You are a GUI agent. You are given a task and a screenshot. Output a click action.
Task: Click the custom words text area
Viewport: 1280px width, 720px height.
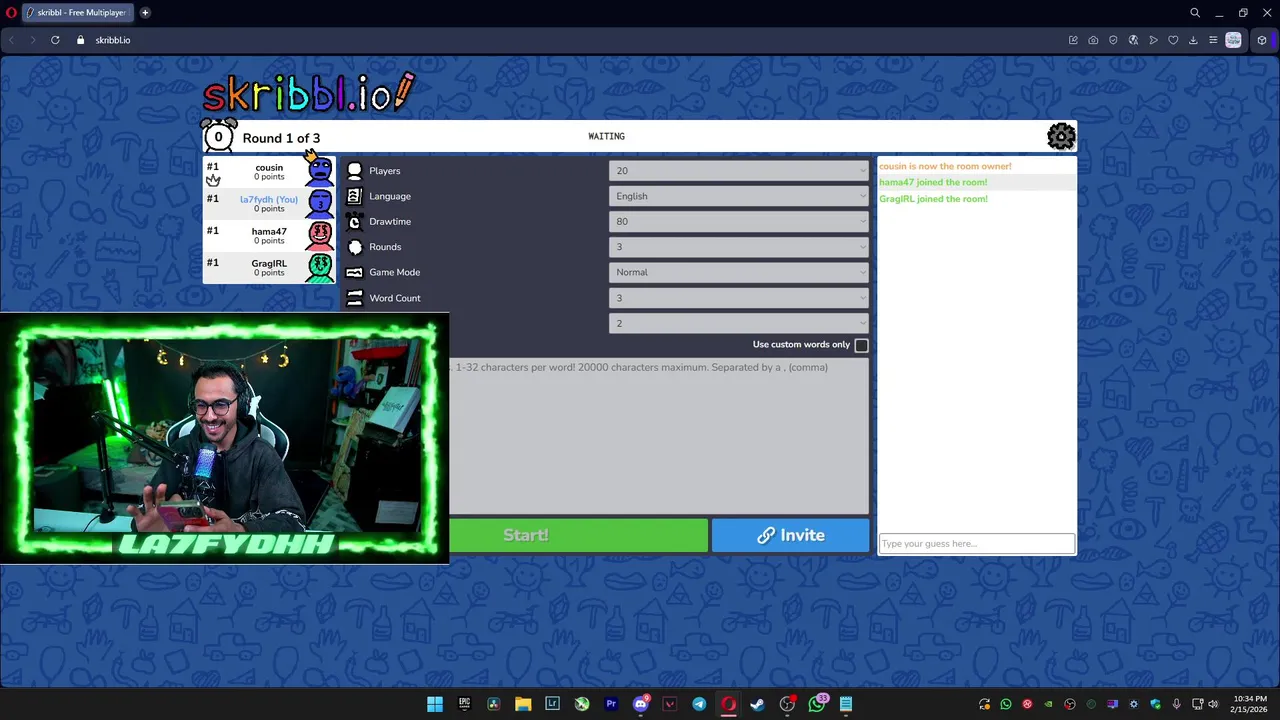click(x=659, y=435)
